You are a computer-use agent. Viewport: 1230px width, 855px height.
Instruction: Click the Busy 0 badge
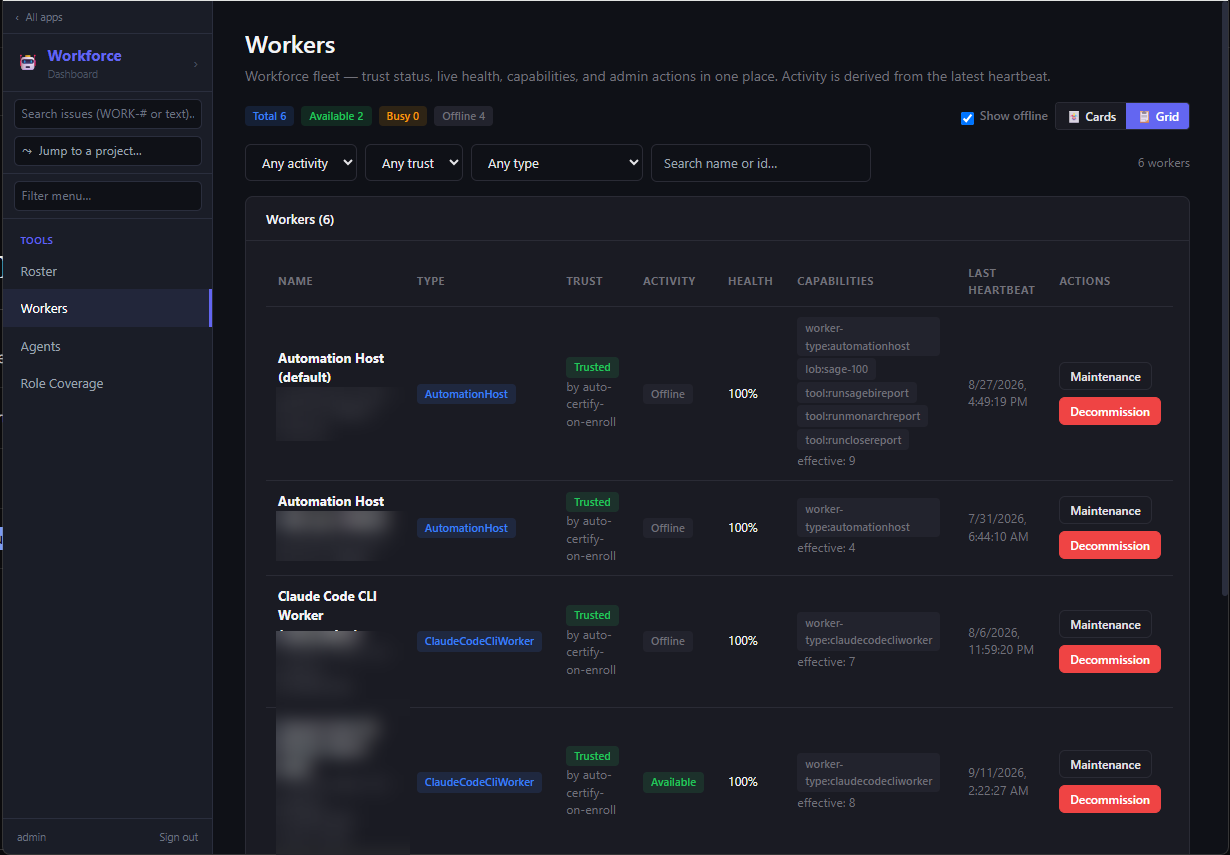click(x=403, y=116)
